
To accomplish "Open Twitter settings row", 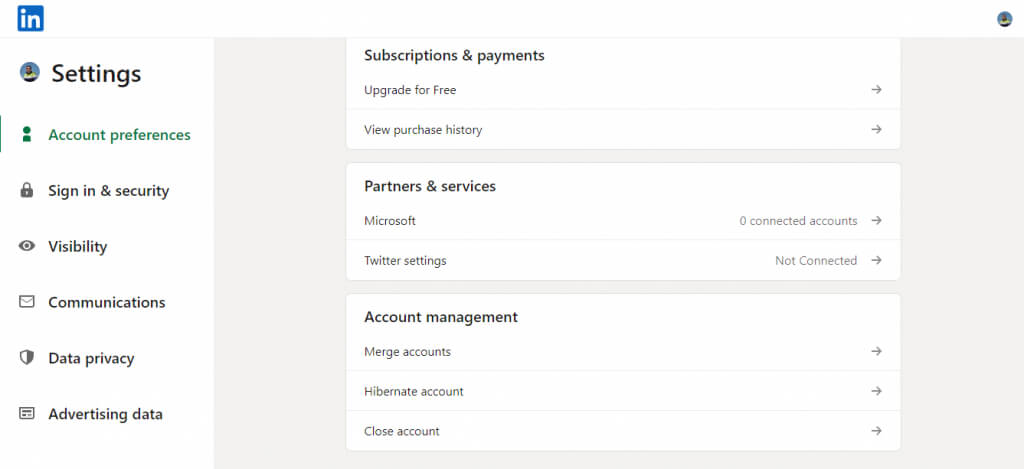I will [x=405, y=261].
